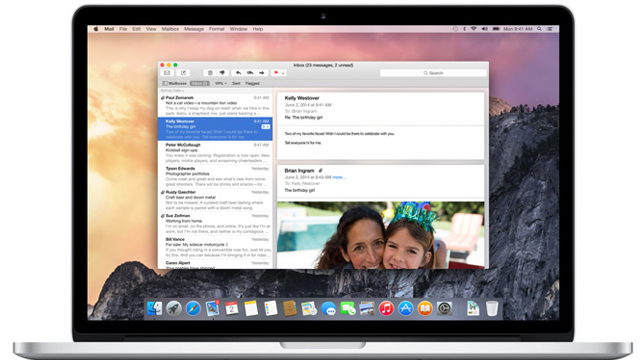The height and width of the screenshot is (360, 640).
Task: Click the volume icon in menu bar
Action: click(484, 29)
